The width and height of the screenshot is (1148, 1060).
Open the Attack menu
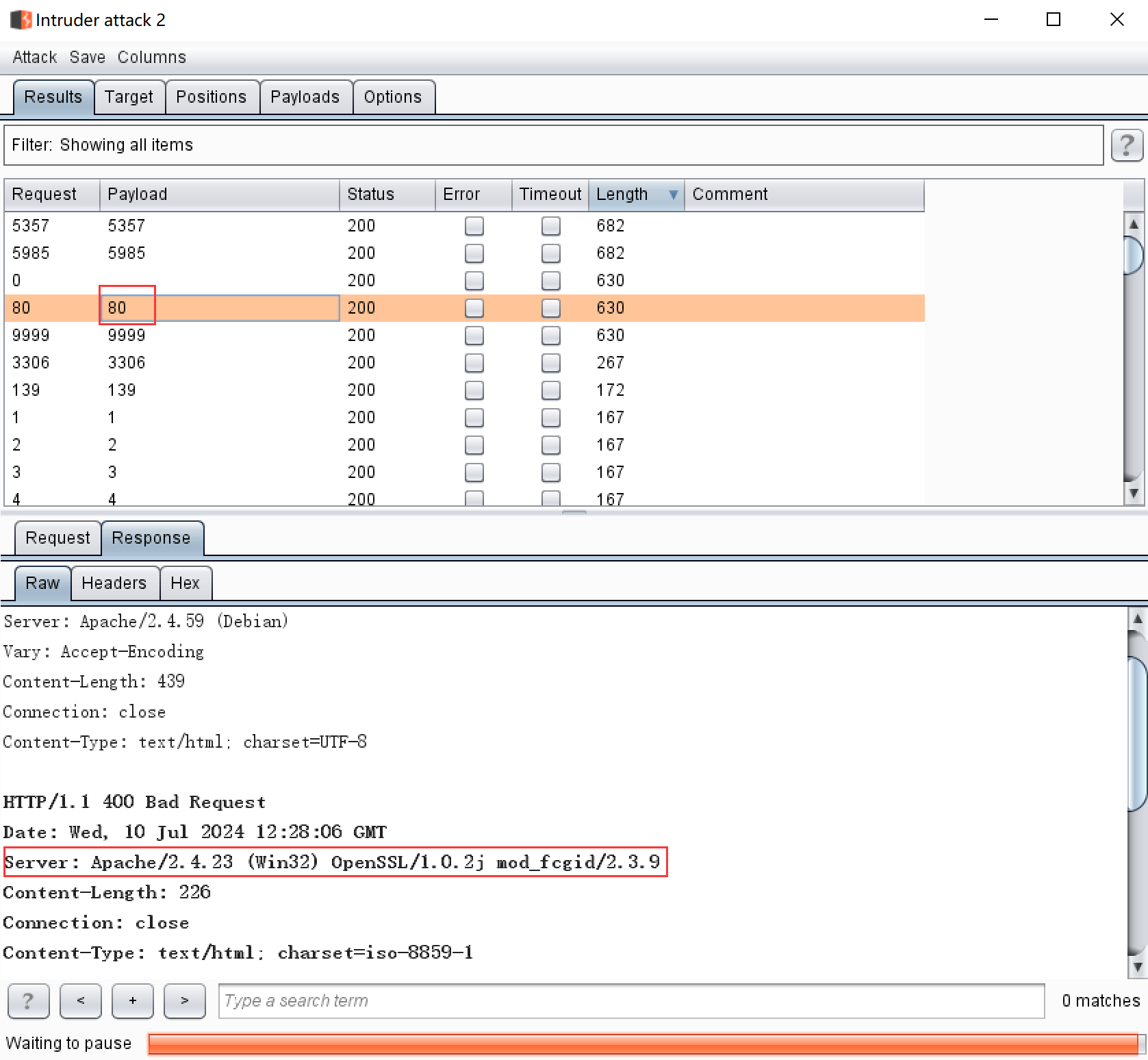pos(35,58)
